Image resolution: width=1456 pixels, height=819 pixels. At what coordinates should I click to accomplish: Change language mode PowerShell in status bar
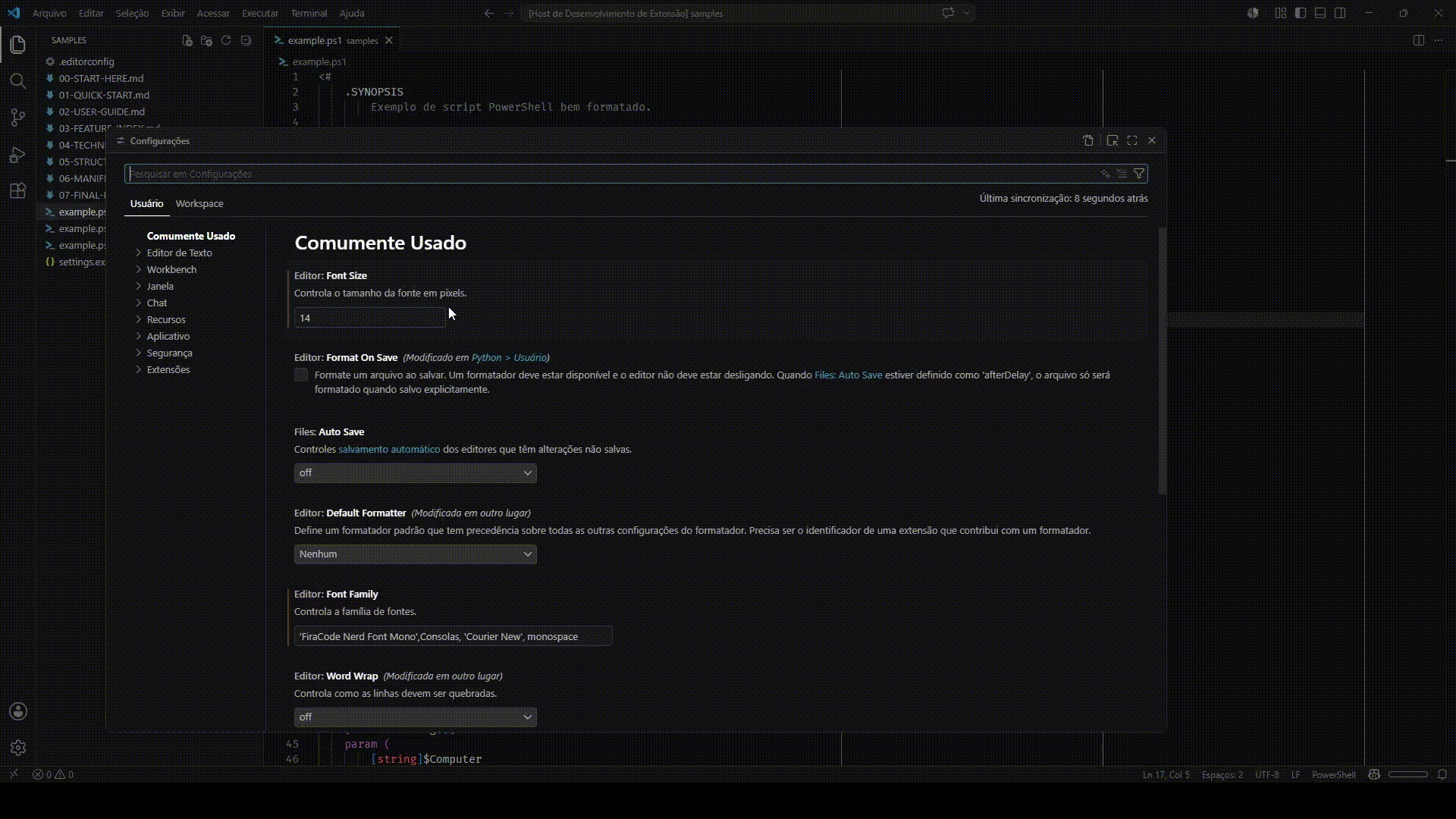1334,774
